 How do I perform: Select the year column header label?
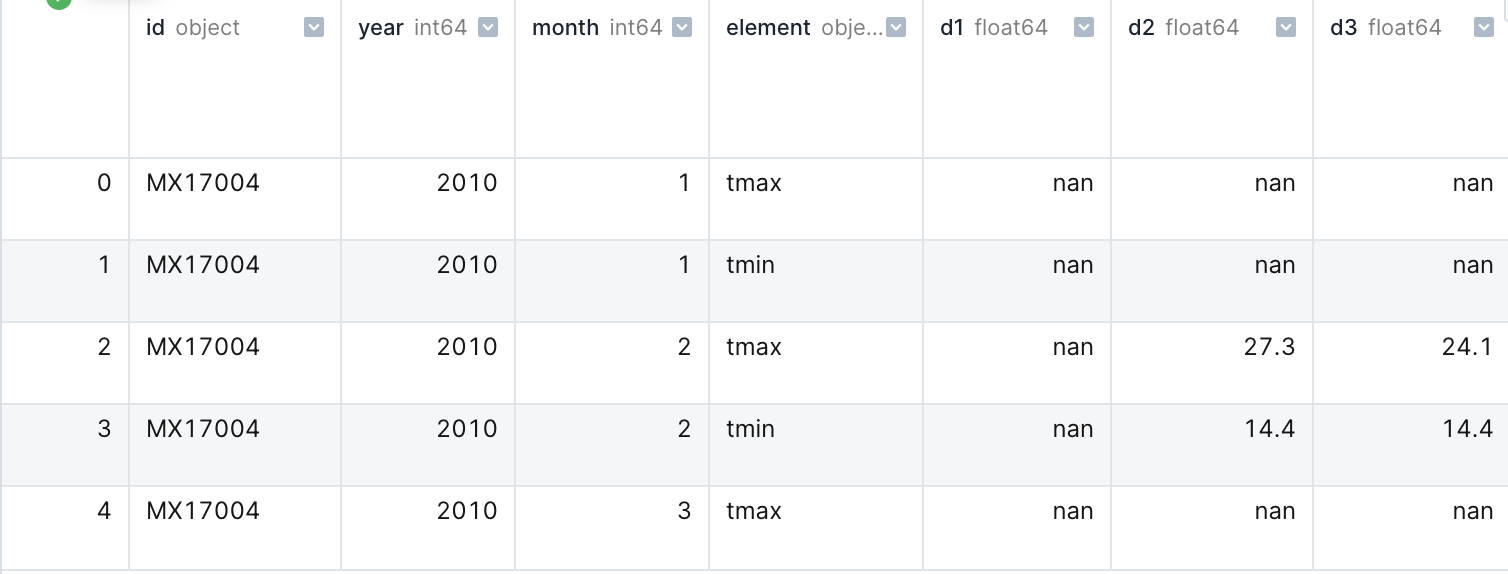coord(381,28)
